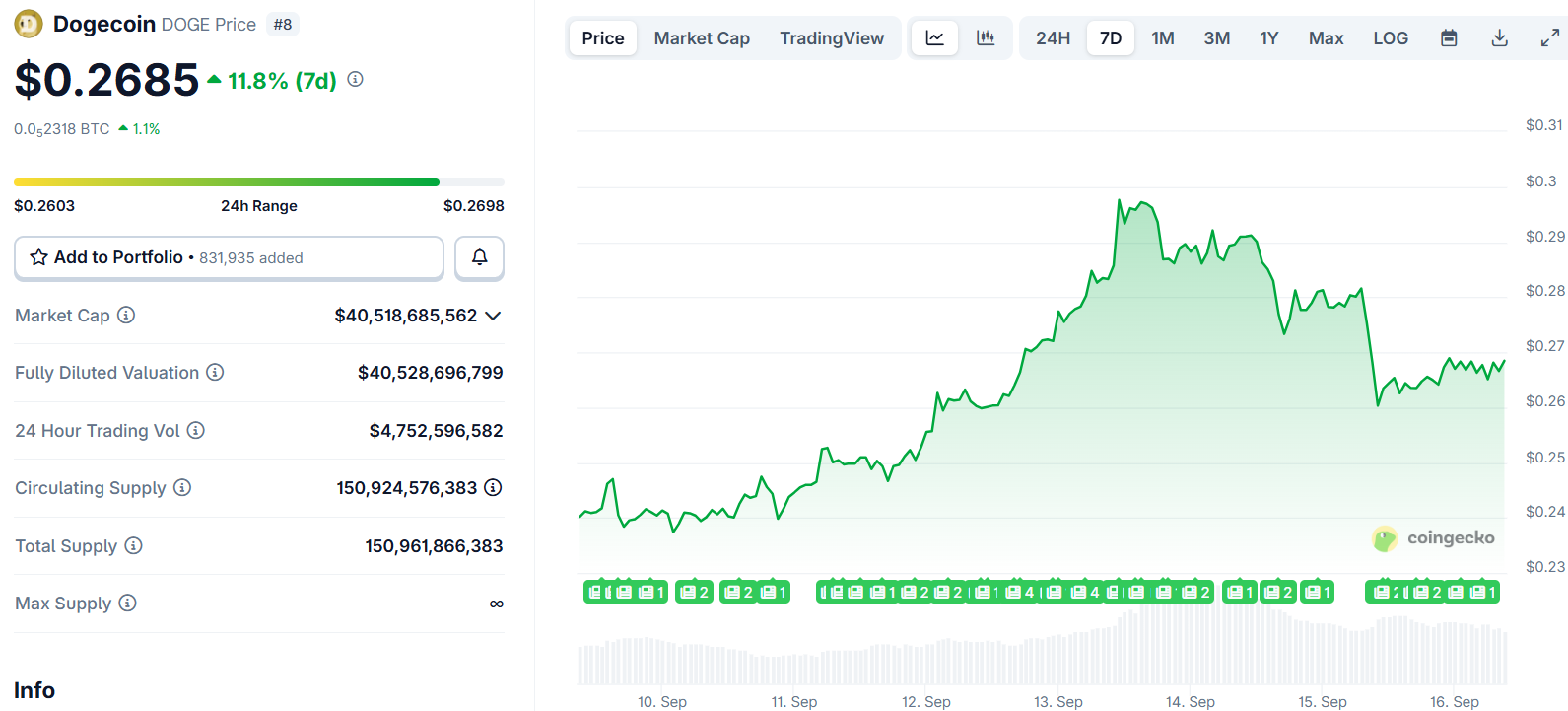Click the 24 Hour Trading Vol info icon
Viewport: 1568px width, 711px height.
pos(196,430)
